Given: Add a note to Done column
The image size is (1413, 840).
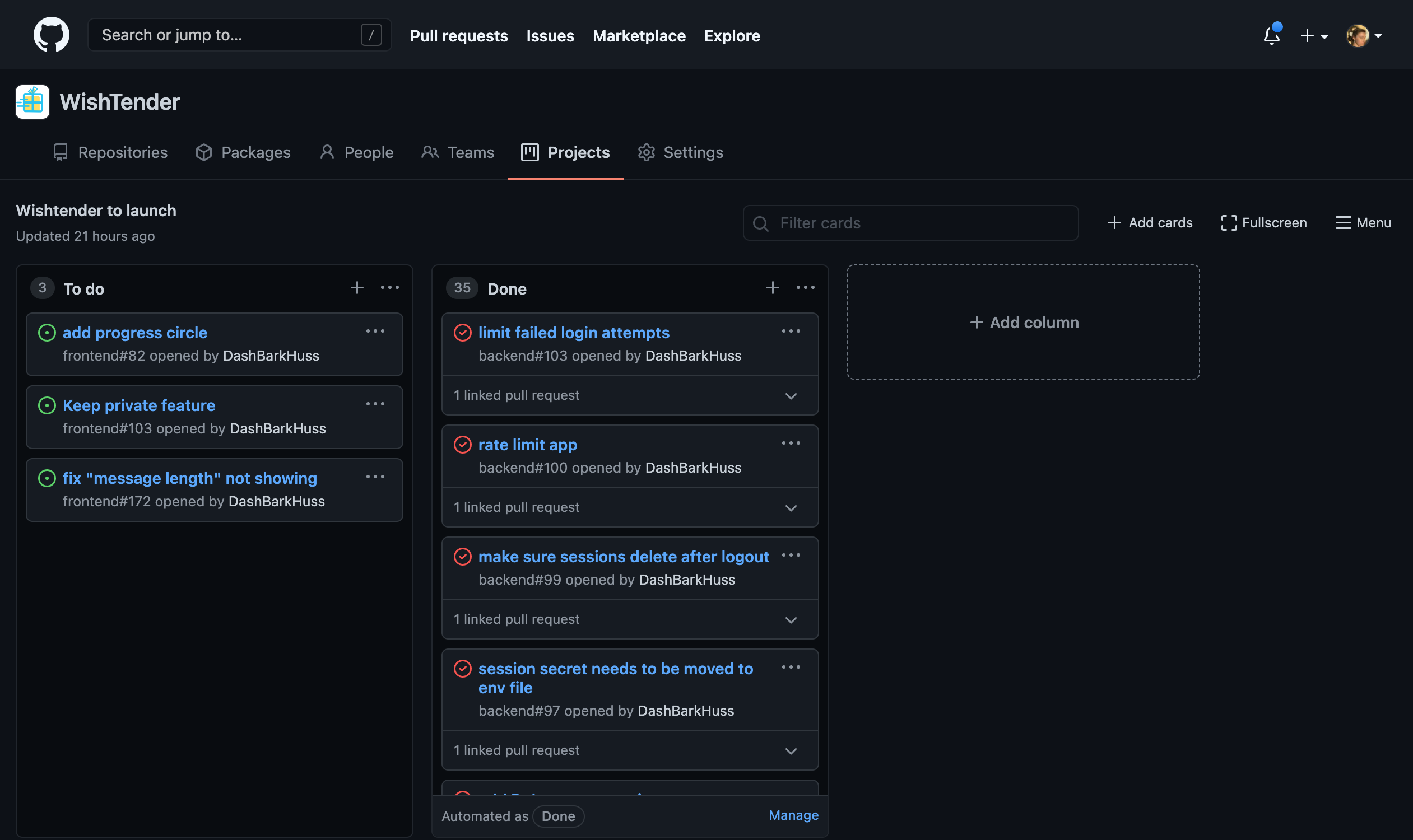Looking at the screenshot, I should click(773, 287).
